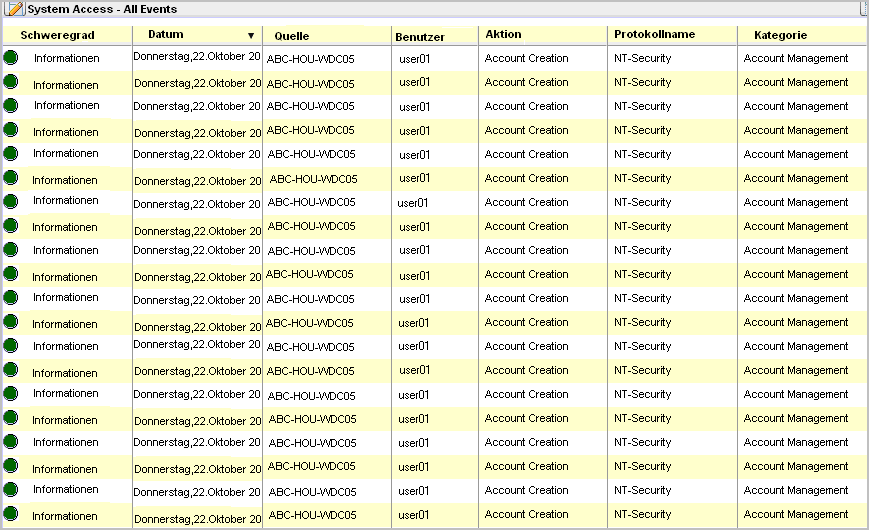Click 'NT-Security' in the first row
The width and height of the screenshot is (869, 530).
click(x=642, y=58)
